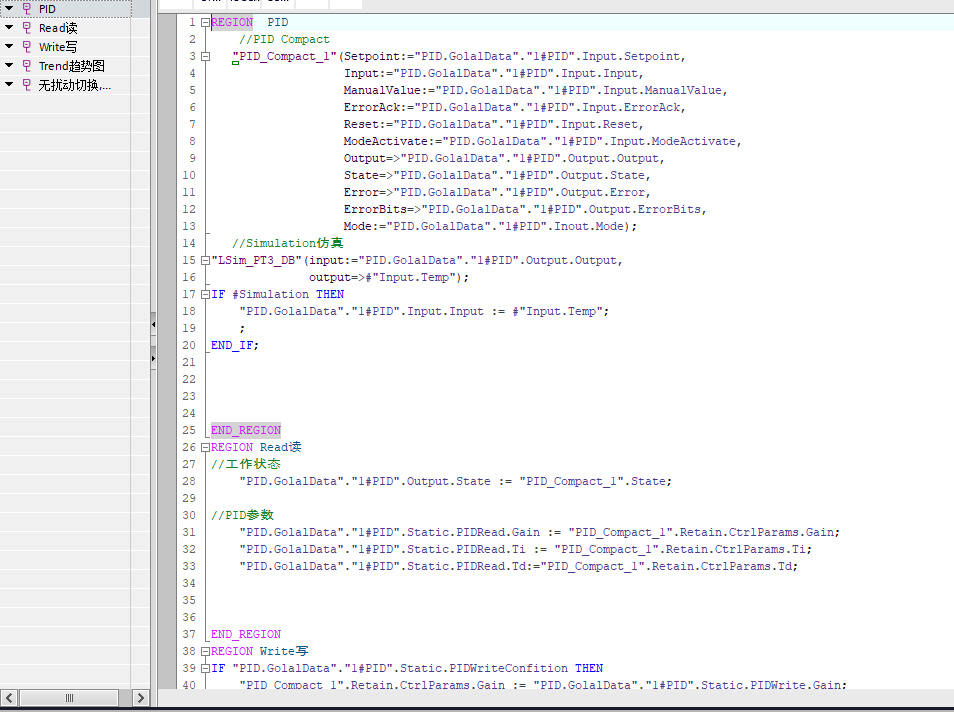Click the right-pointing splitter arrow beside overview
This screenshot has width=954, height=712.
(153, 358)
